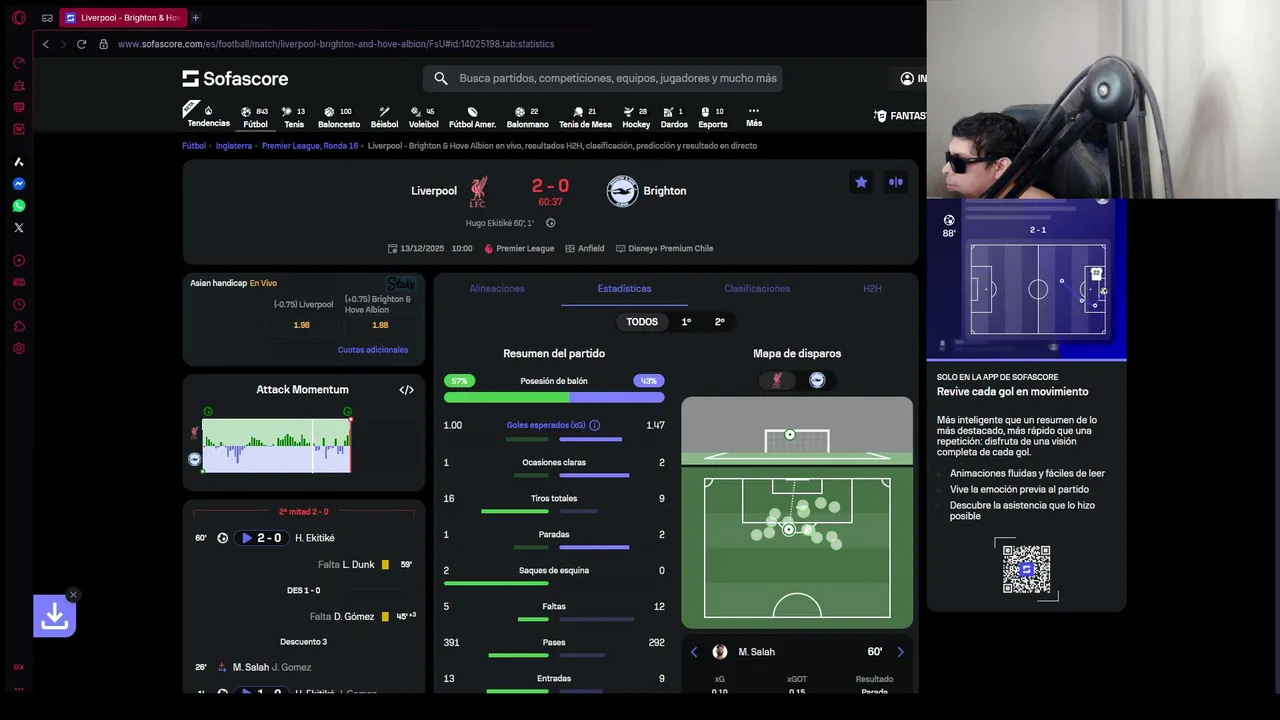Screen dimensions: 1280x720
Task: Reload the Sofascore page
Action: pyautogui.click(x=81, y=44)
